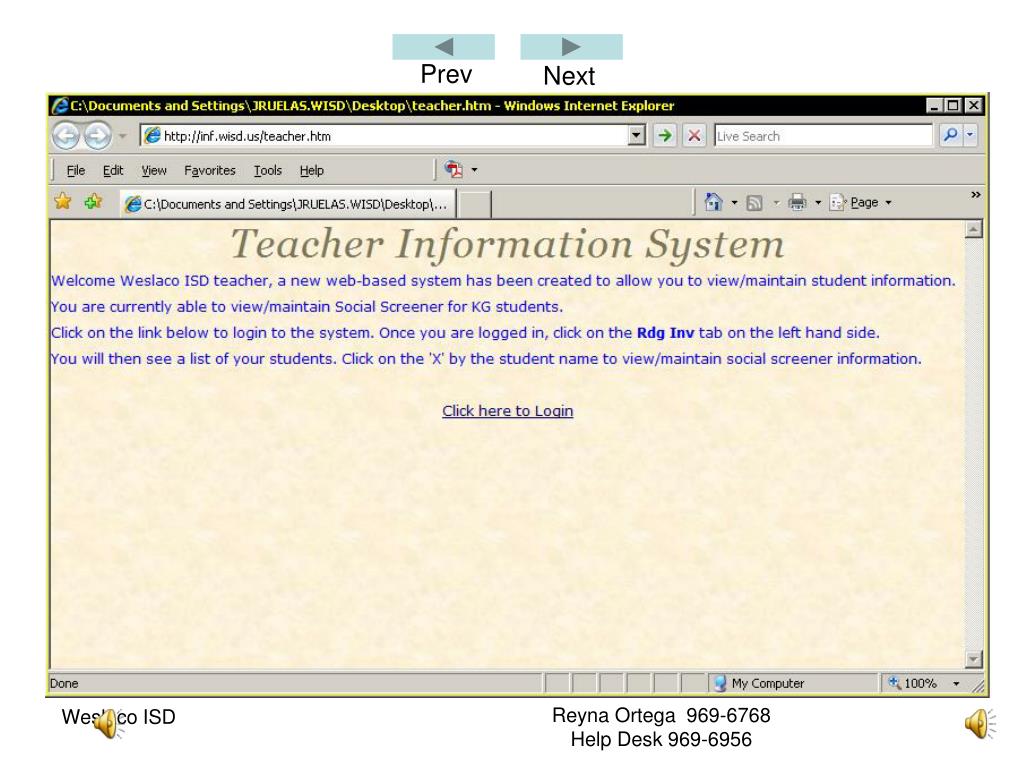Image resolution: width=1024 pixels, height=768 pixels.
Task: Click the browser Forward arrow button
Action: 97,136
